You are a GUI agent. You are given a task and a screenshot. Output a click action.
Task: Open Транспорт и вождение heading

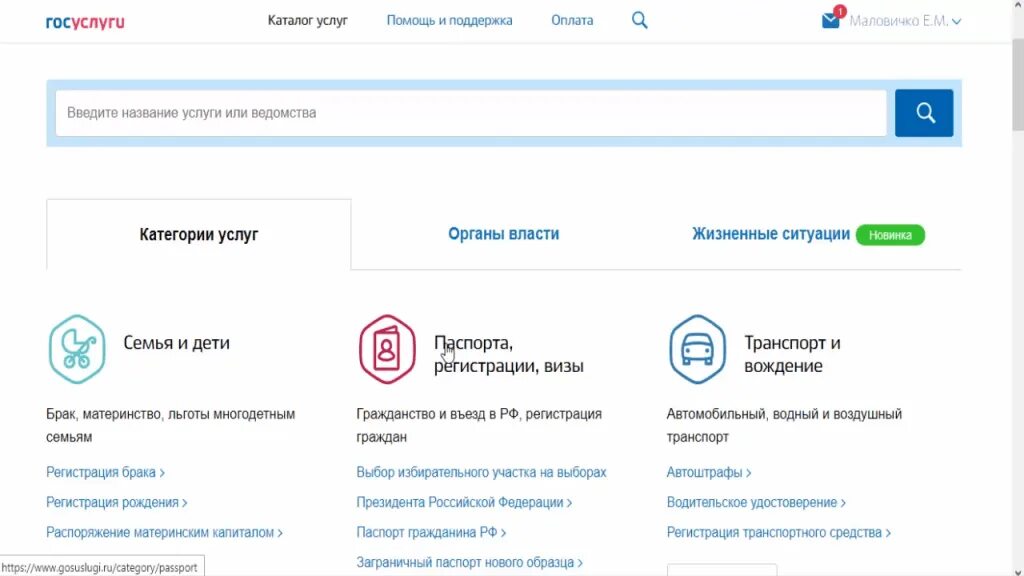pyautogui.click(x=792, y=354)
